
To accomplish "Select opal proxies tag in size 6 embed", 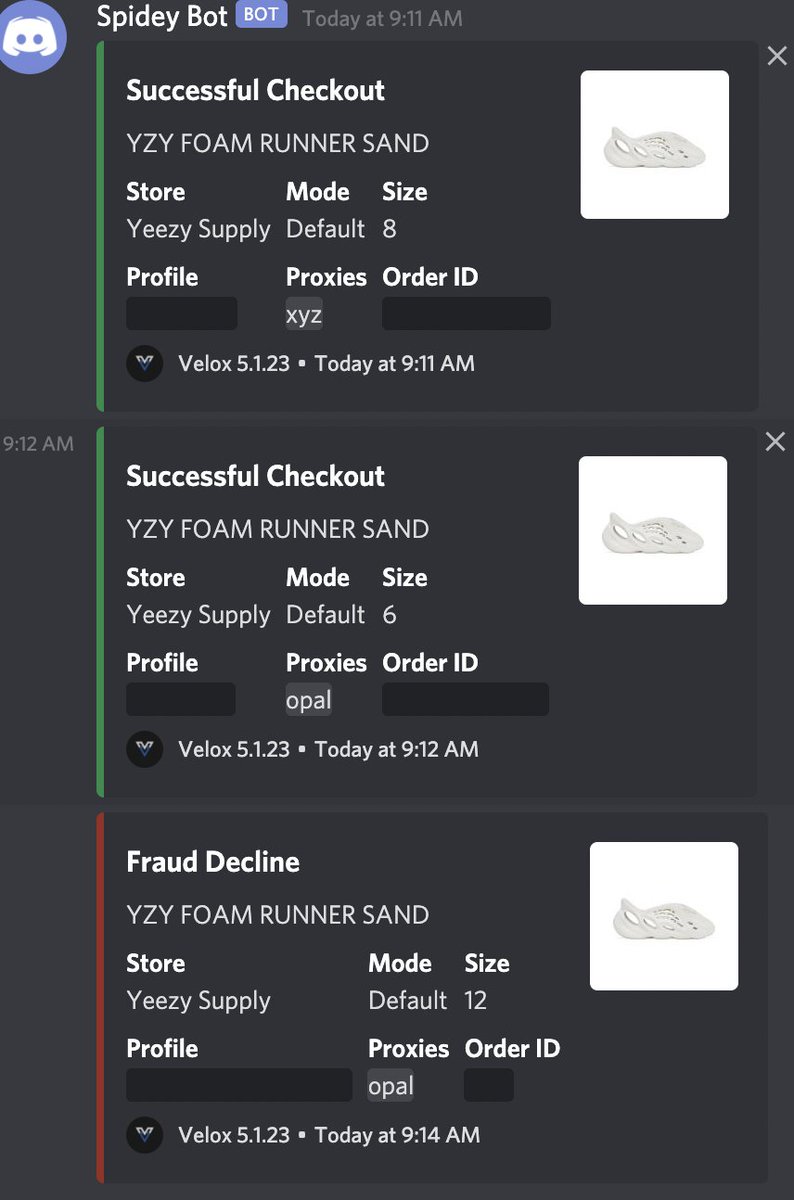I will coord(309,700).
